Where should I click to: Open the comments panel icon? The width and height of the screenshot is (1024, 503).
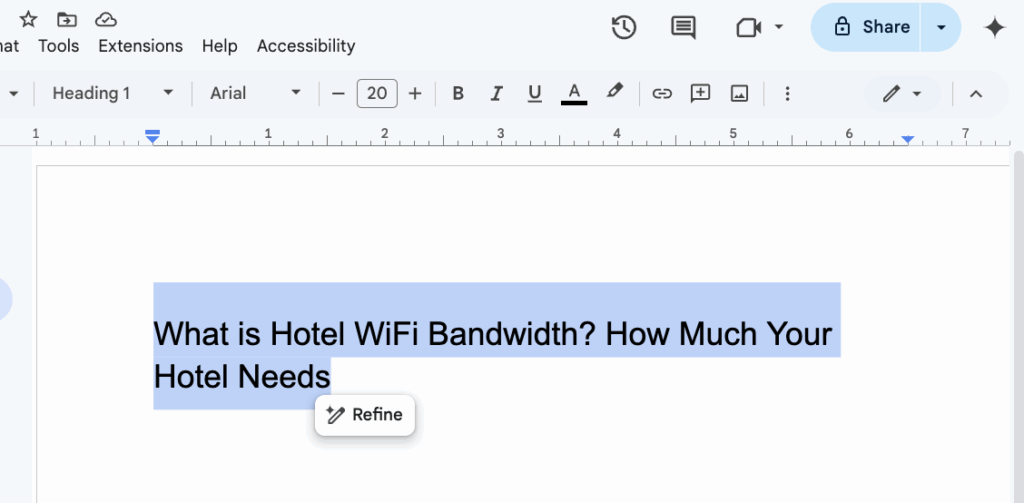(683, 27)
